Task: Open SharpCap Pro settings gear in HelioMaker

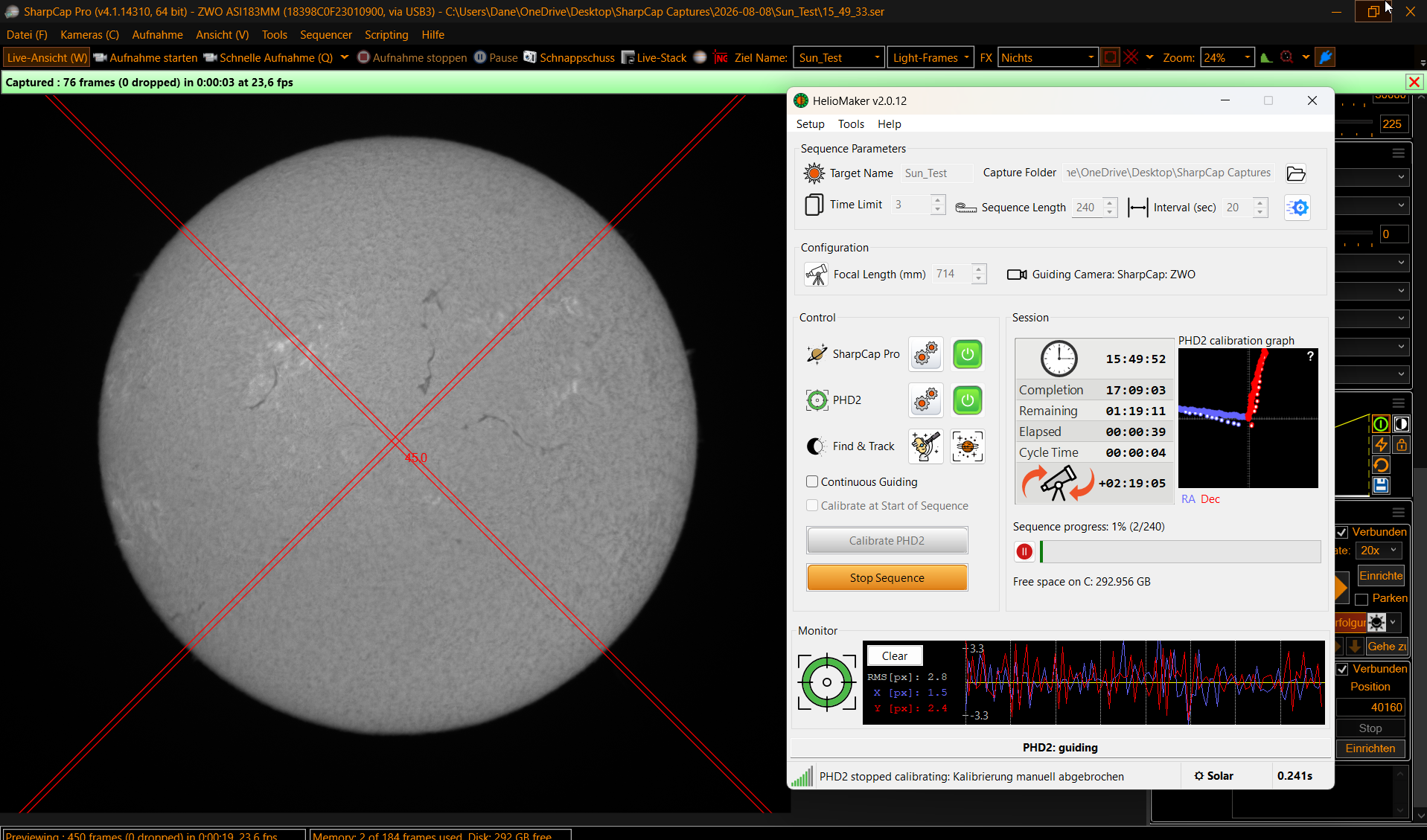Action: pos(925,354)
